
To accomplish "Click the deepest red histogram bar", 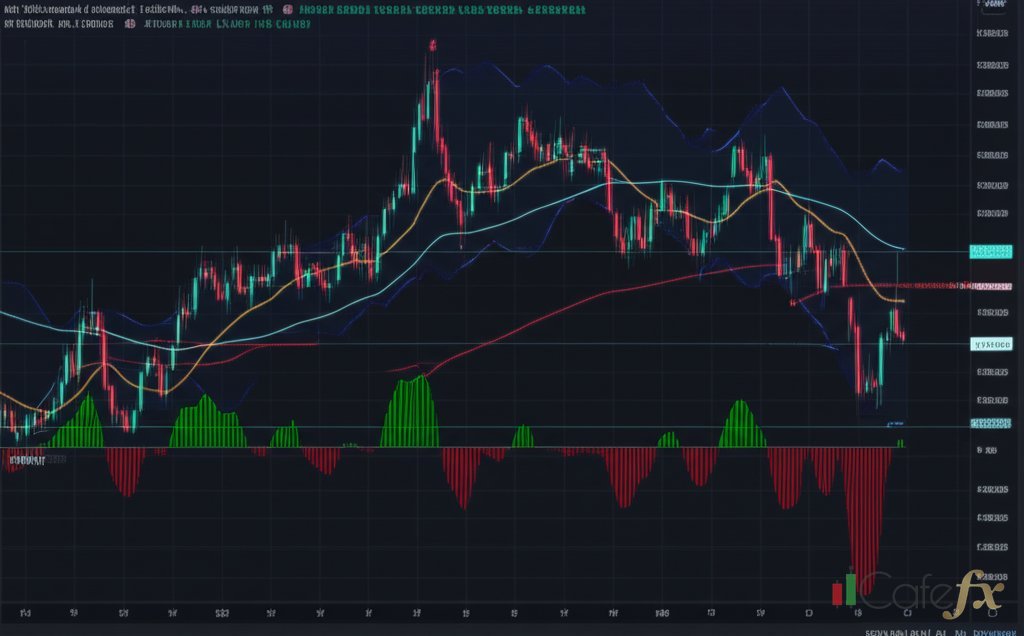I will point(862,560).
